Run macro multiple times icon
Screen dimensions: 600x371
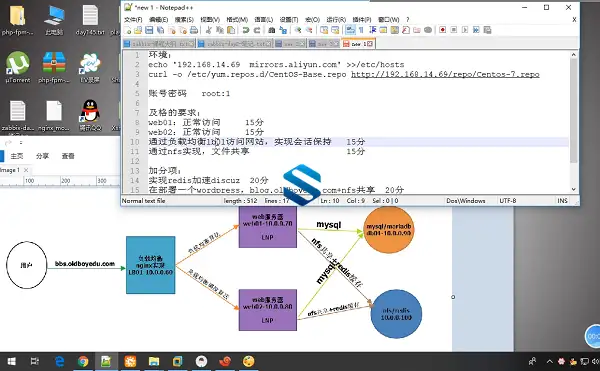click(476, 30)
